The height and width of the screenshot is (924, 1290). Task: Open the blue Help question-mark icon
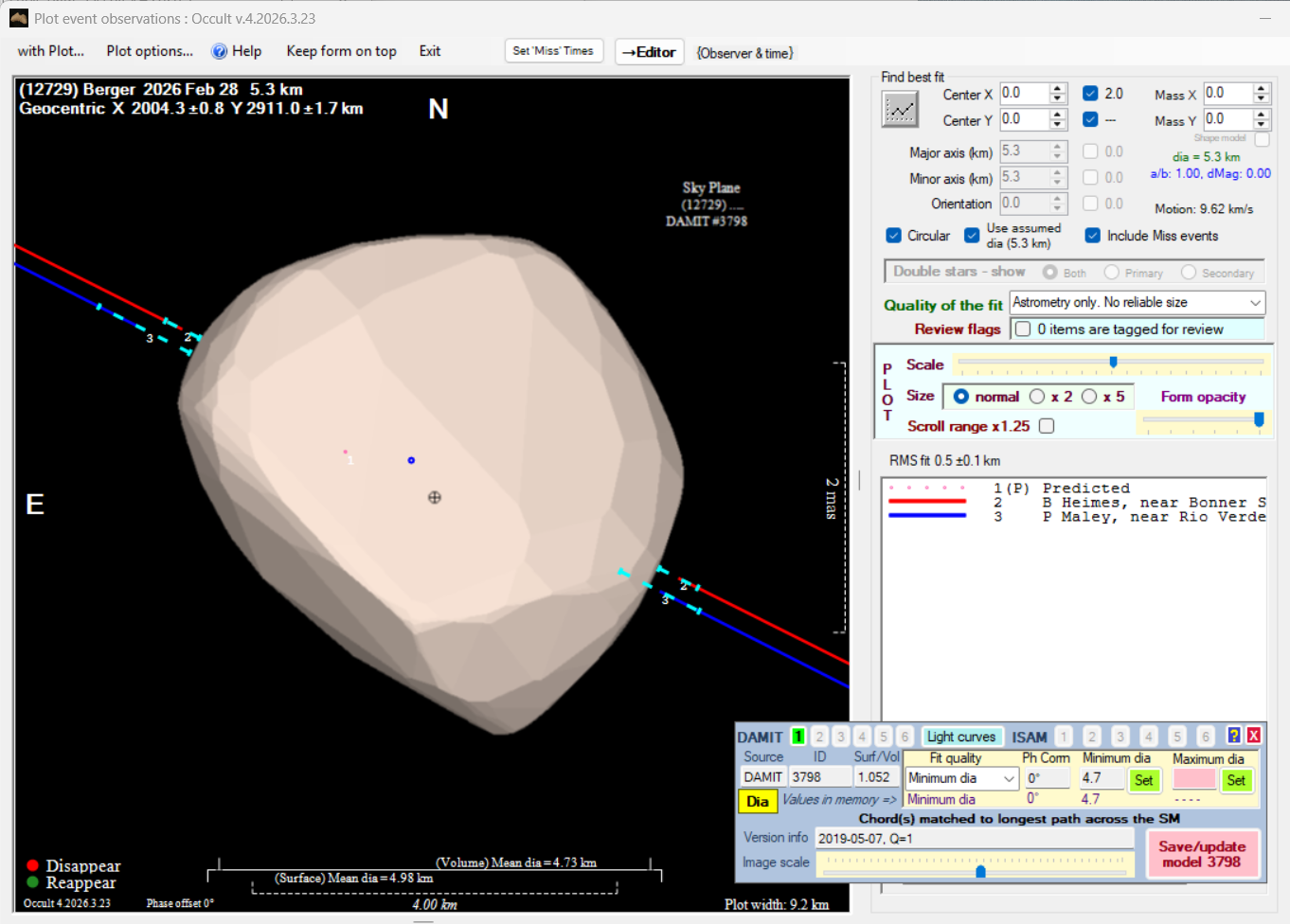point(220,51)
